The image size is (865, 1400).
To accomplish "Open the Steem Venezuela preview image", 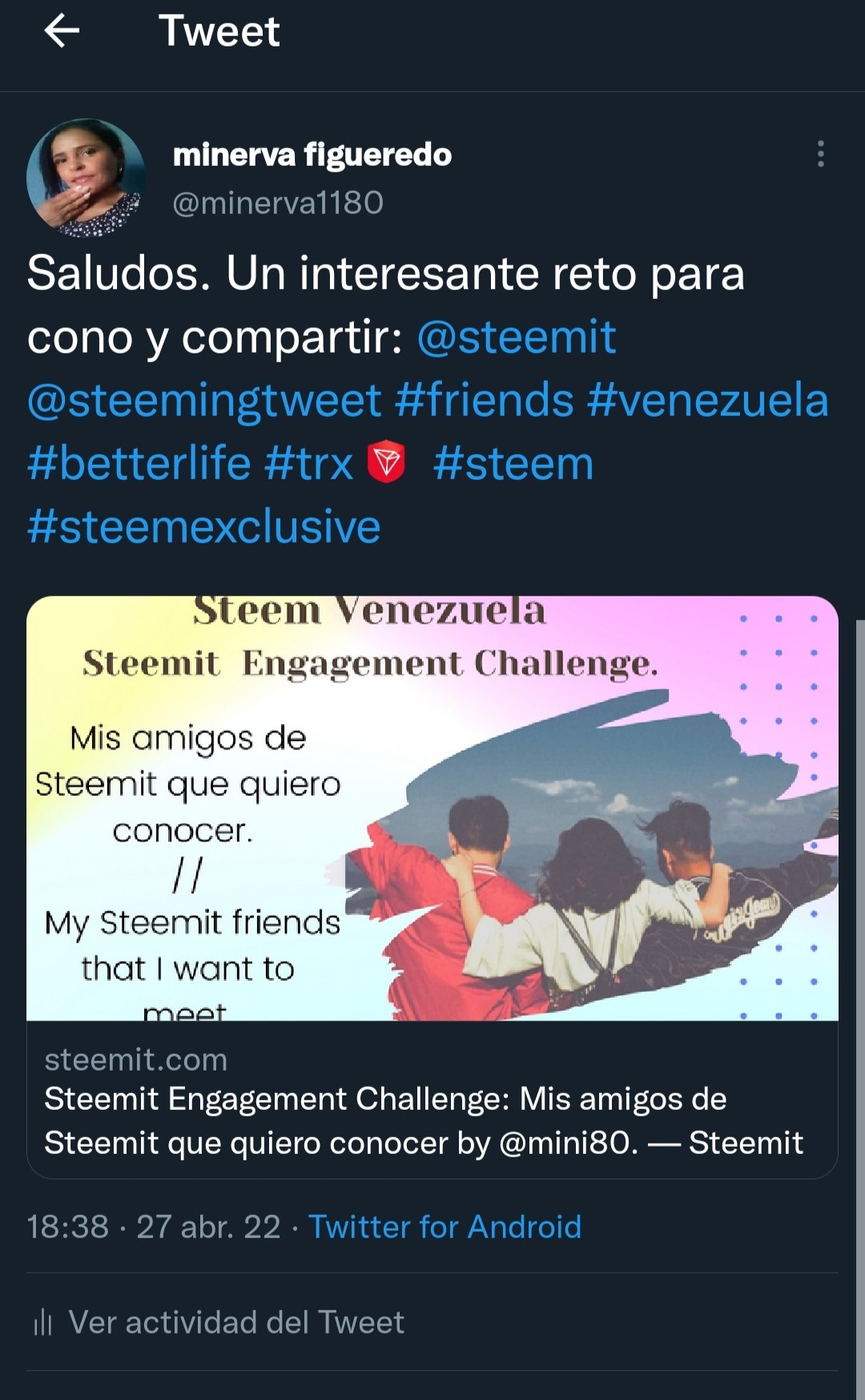I will 432,808.
